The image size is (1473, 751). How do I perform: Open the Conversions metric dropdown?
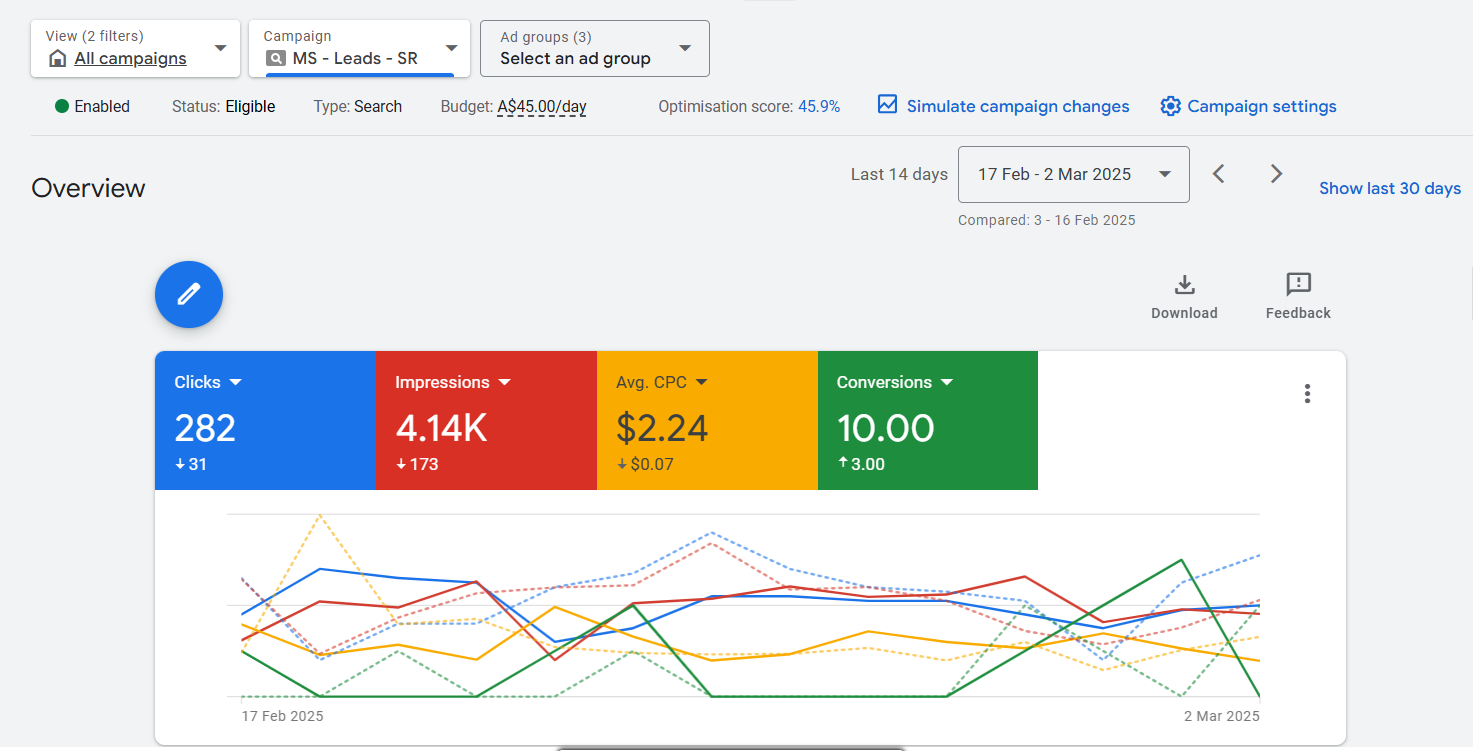point(948,382)
